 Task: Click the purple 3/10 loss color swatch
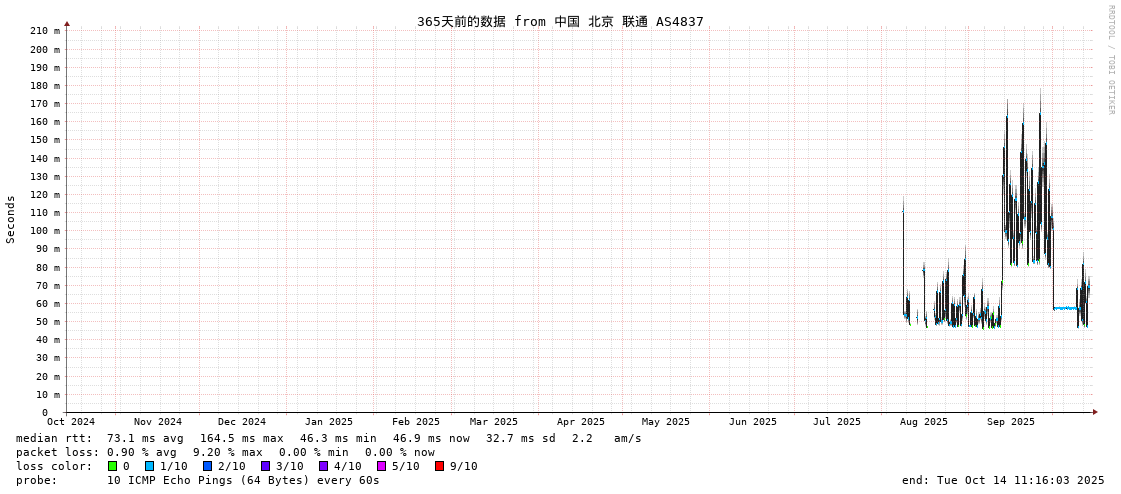point(265,466)
